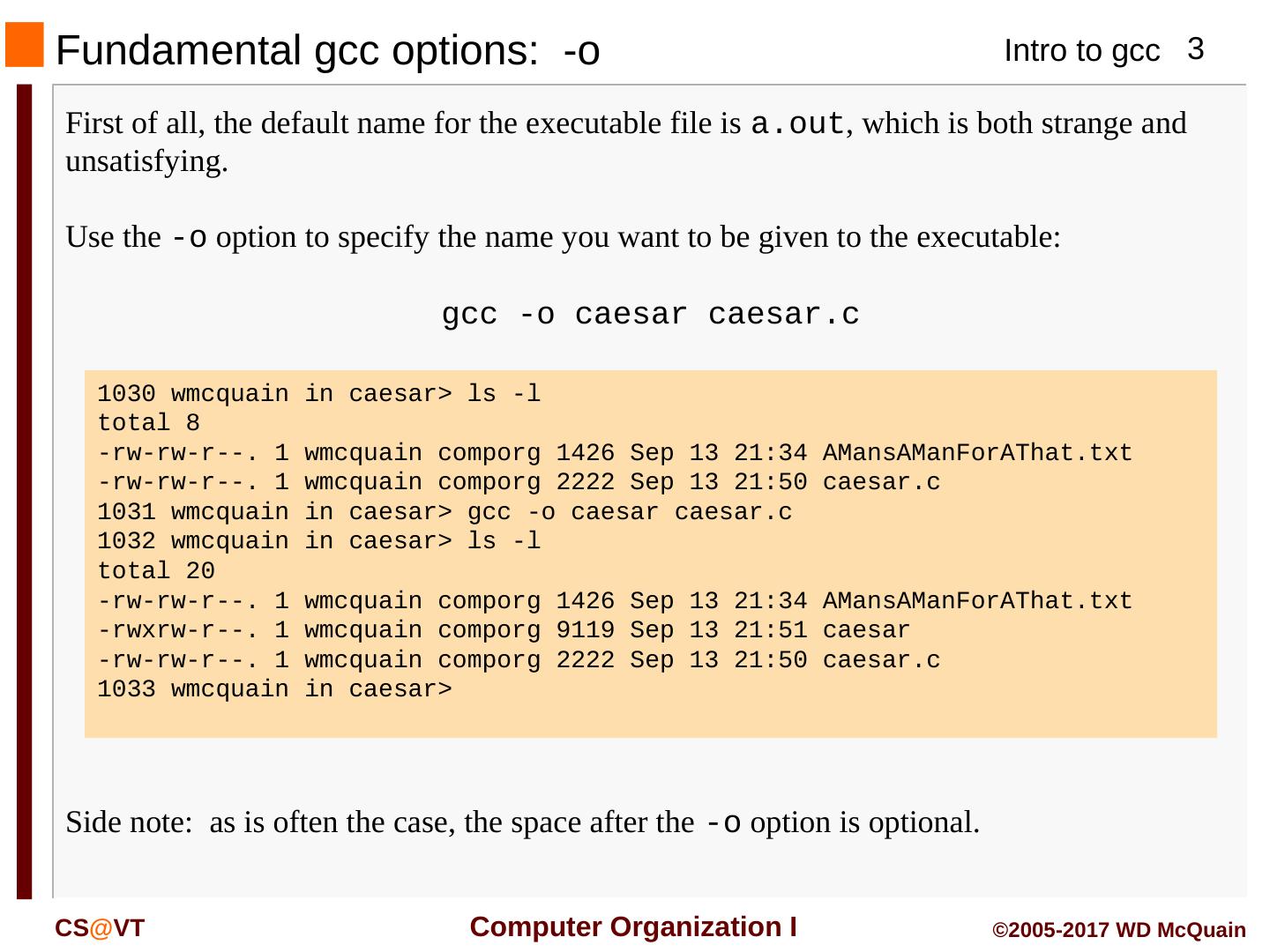This screenshot has height=952, width=1270.
Task: Click the "Side note:" sentence at bottom
Action: 522,822
